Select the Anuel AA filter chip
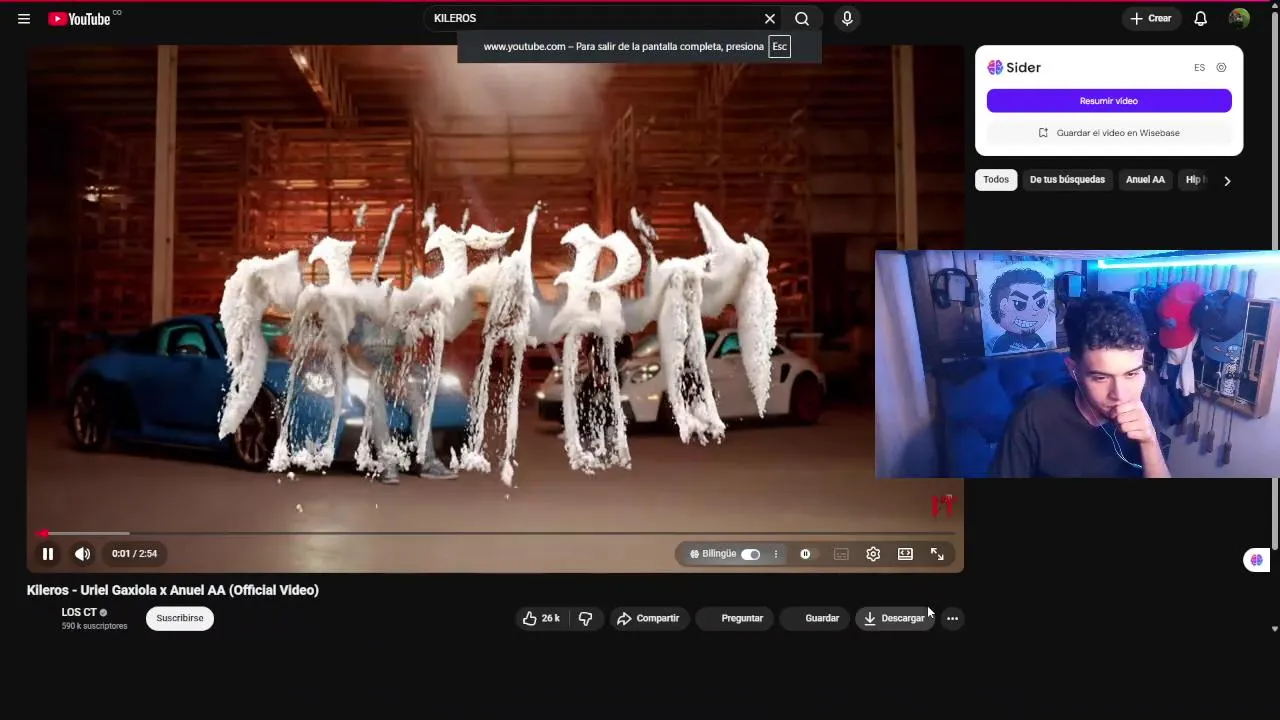This screenshot has height=720, width=1280. pyautogui.click(x=1145, y=180)
